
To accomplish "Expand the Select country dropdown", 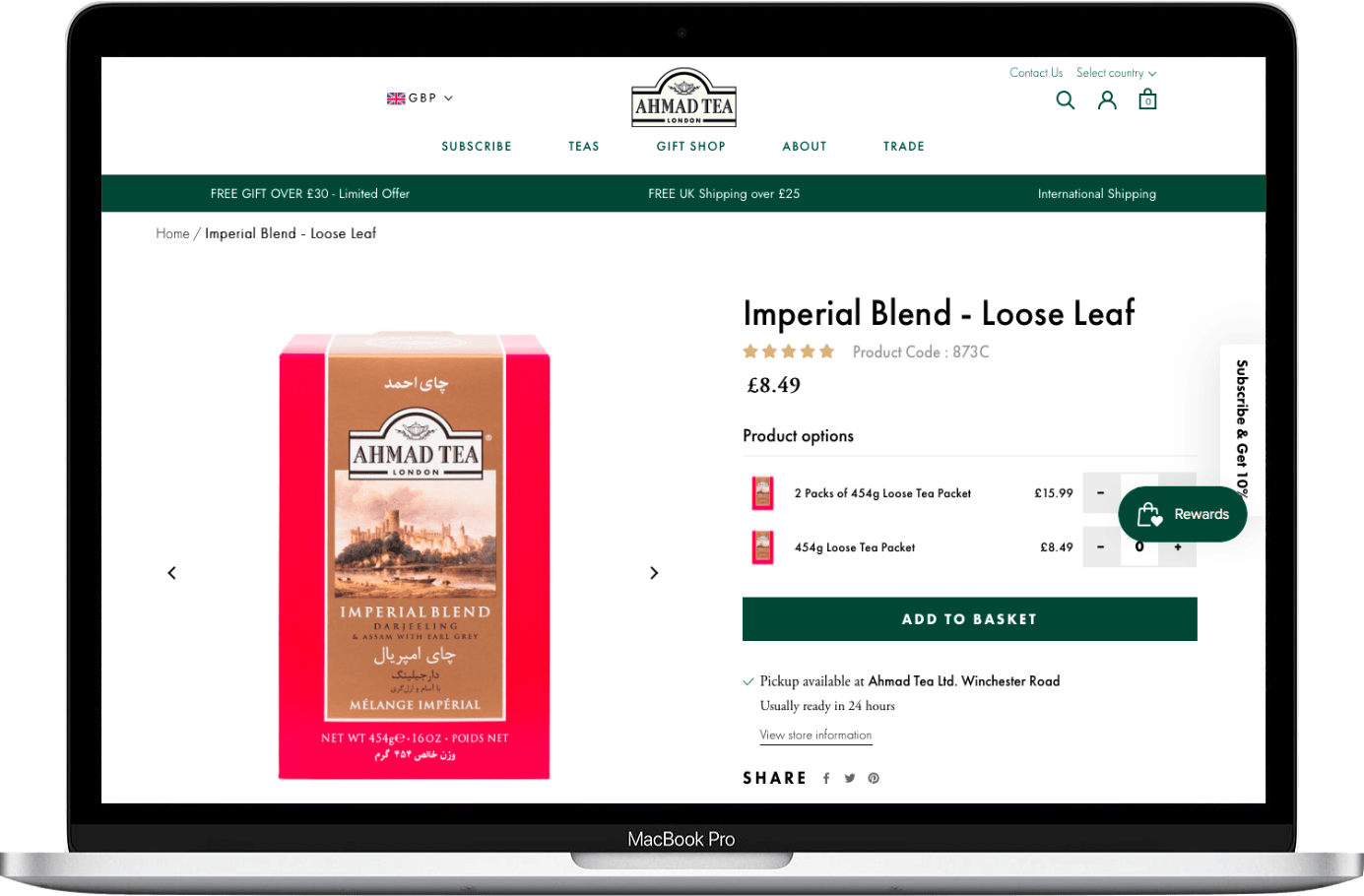I will tap(1116, 73).
